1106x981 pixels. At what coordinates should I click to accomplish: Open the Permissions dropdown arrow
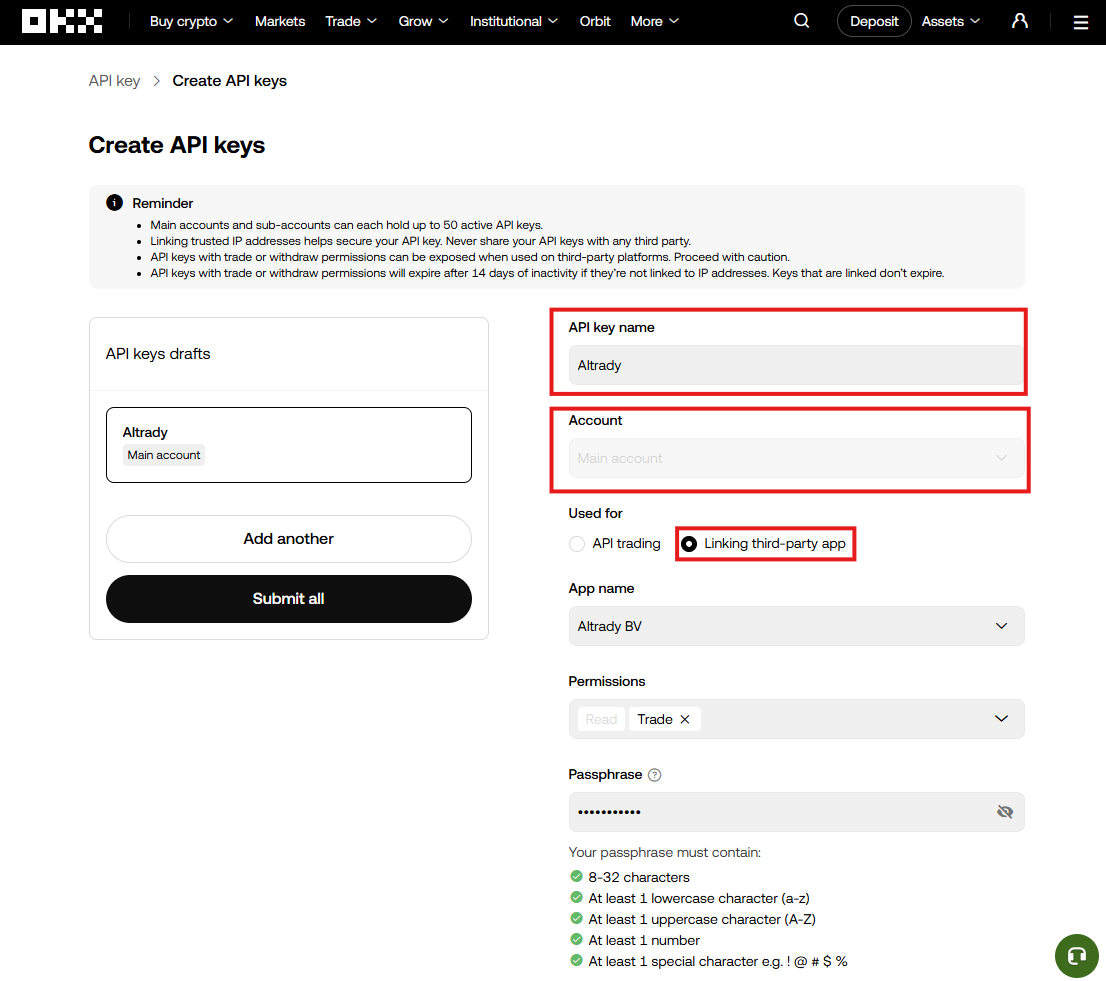click(1001, 719)
